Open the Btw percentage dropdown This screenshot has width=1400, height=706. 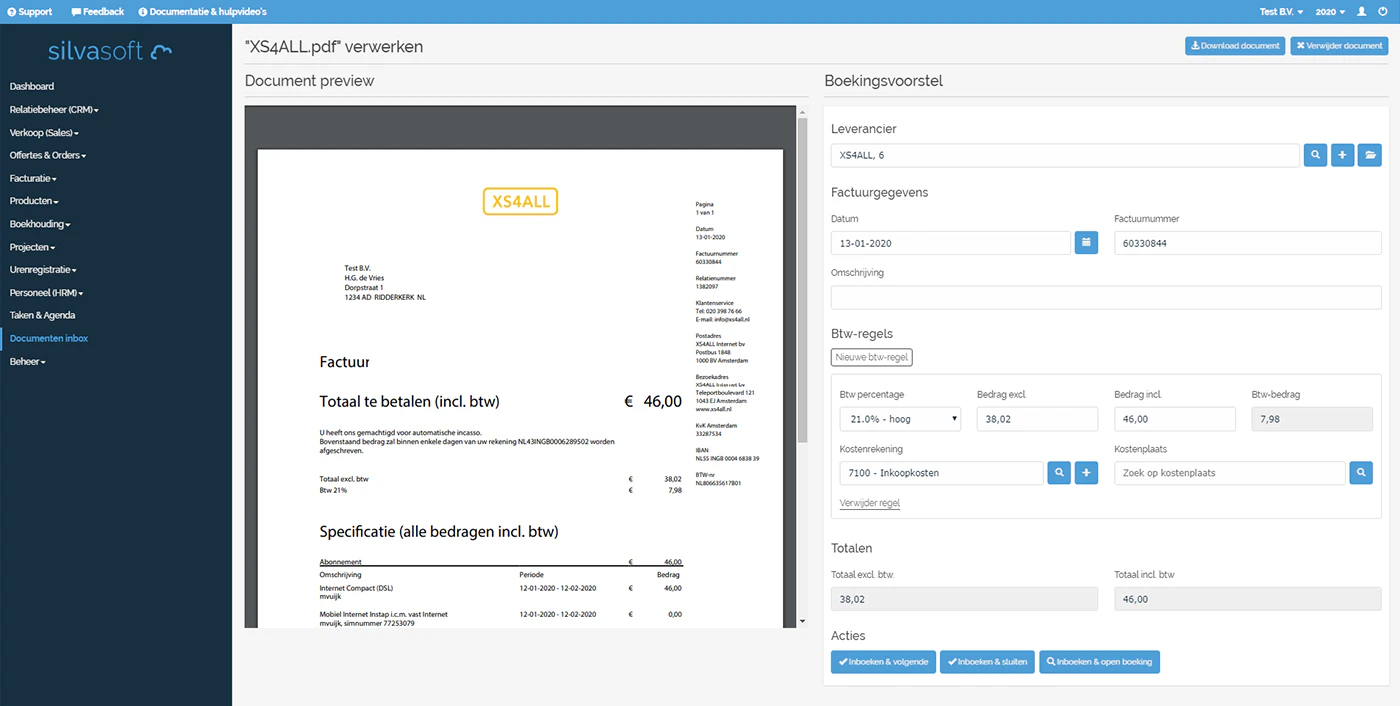point(899,418)
